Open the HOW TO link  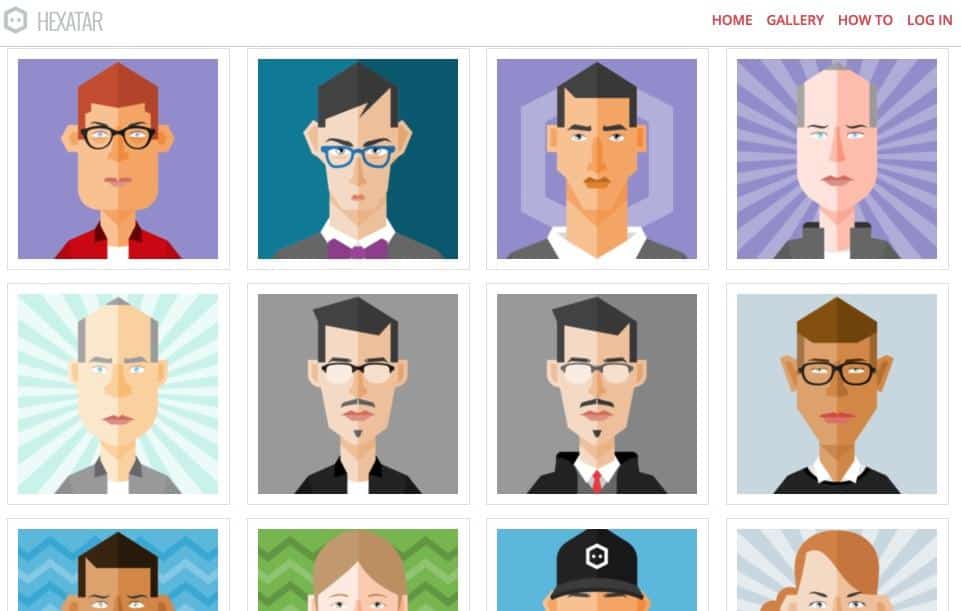coord(865,20)
